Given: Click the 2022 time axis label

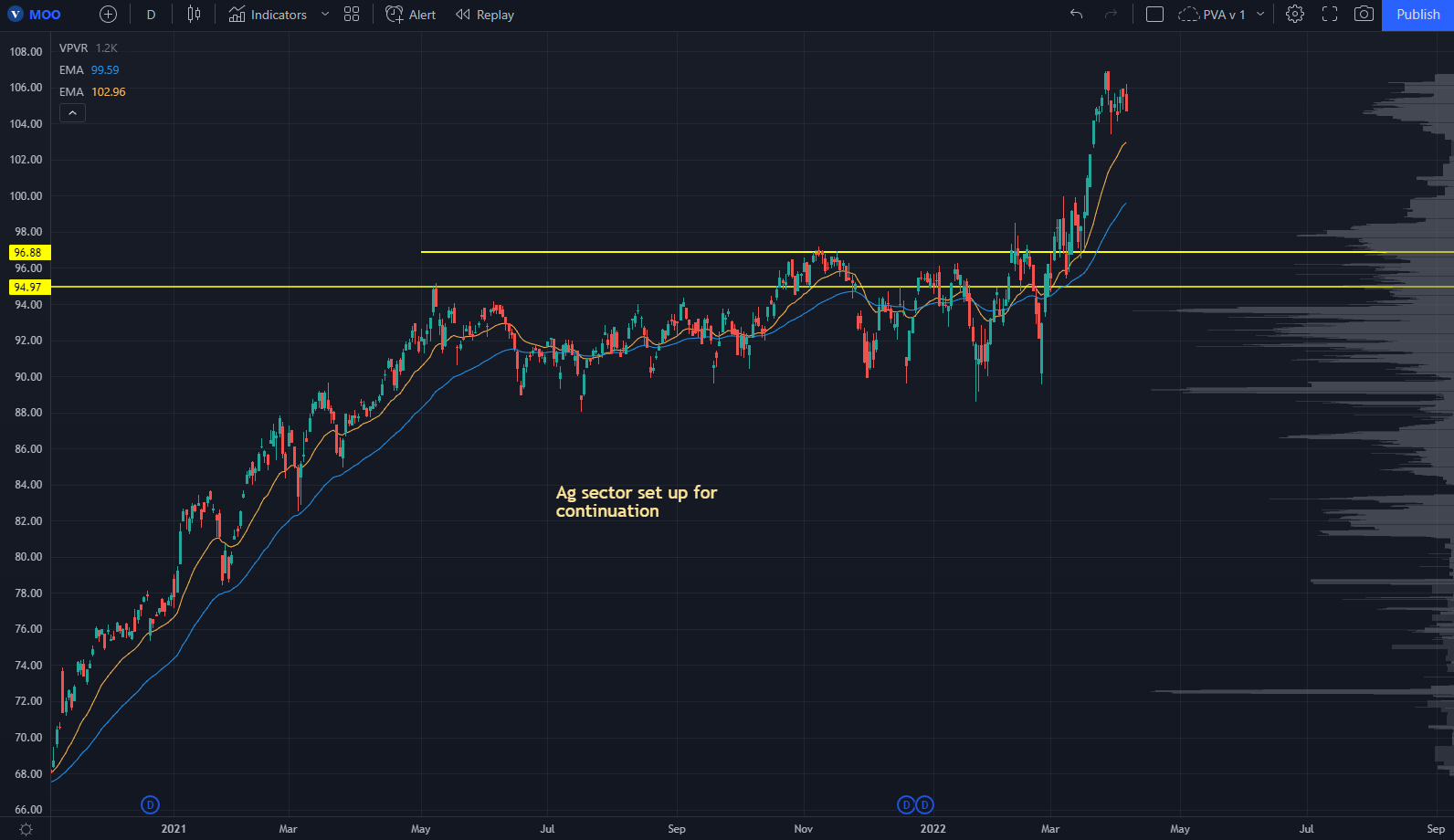Looking at the screenshot, I should [x=932, y=829].
